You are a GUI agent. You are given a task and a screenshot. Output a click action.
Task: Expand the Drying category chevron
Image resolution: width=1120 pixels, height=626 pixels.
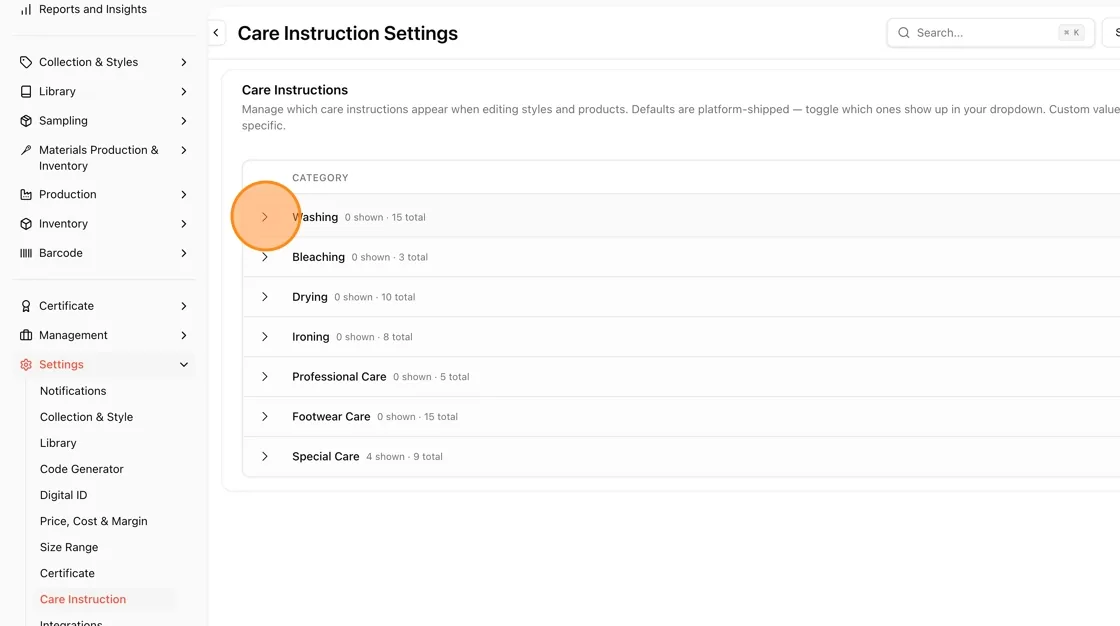tap(264, 297)
